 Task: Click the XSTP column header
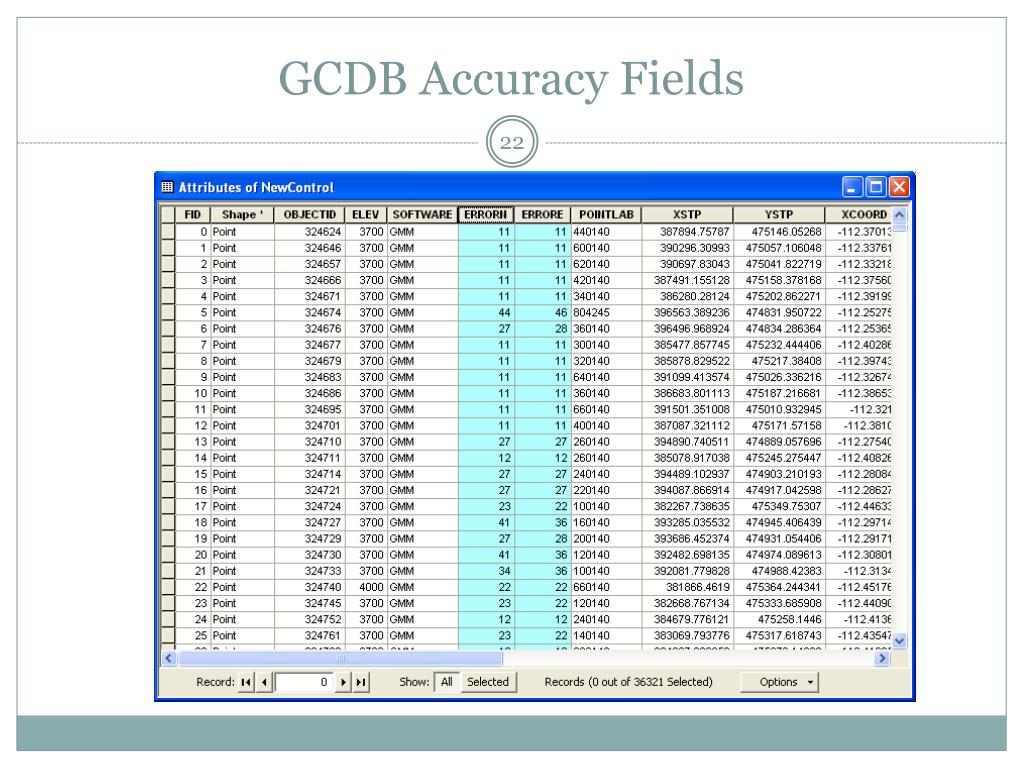point(686,214)
